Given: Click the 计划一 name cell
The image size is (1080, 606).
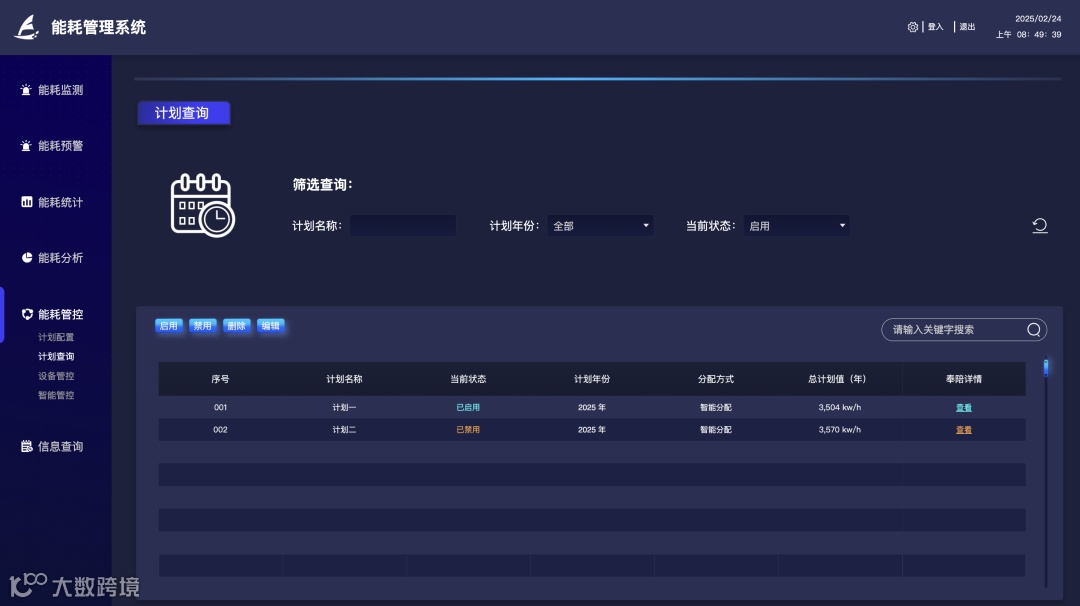Looking at the screenshot, I should (344, 408).
